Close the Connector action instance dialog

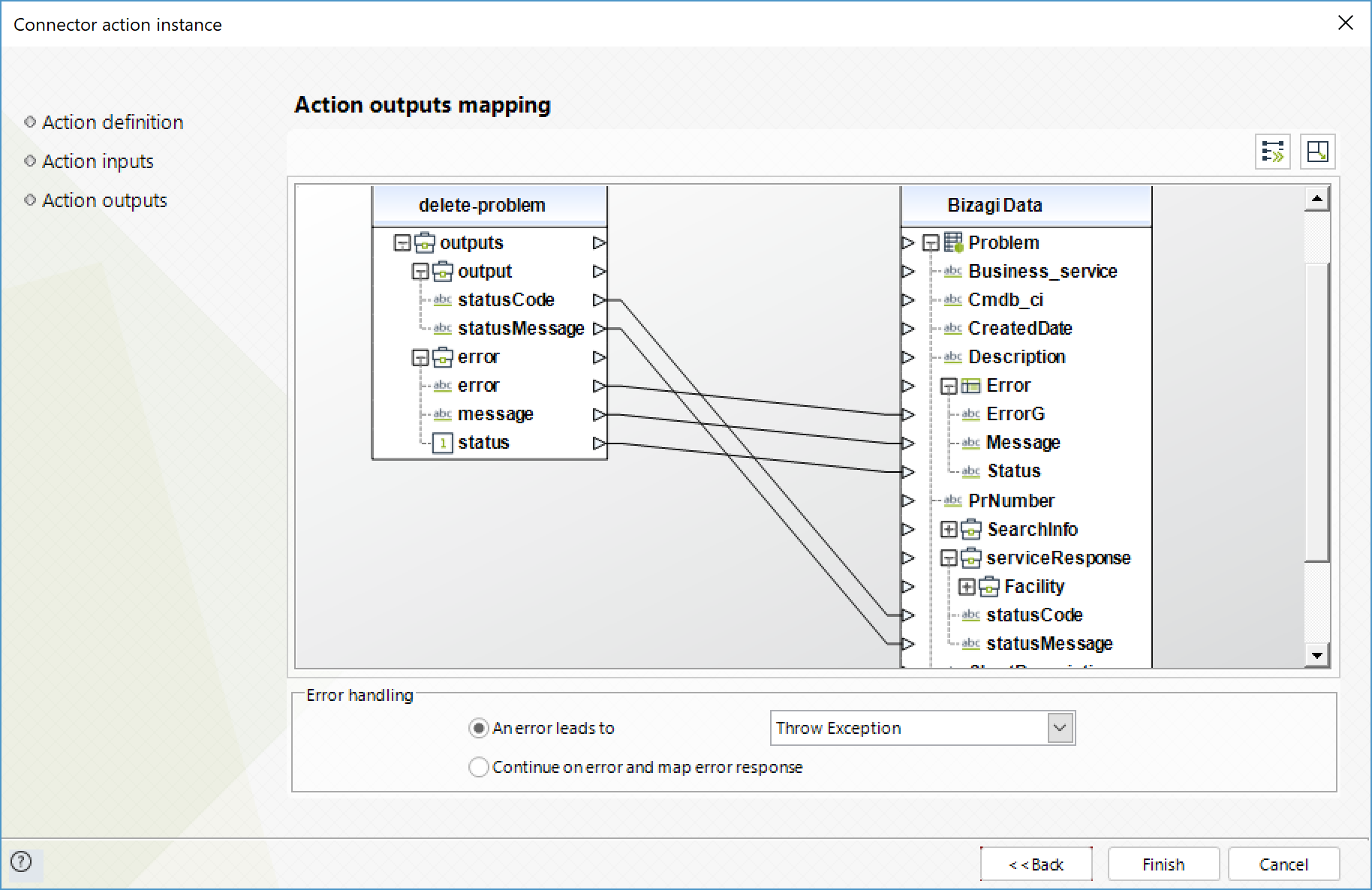pyautogui.click(x=1346, y=23)
